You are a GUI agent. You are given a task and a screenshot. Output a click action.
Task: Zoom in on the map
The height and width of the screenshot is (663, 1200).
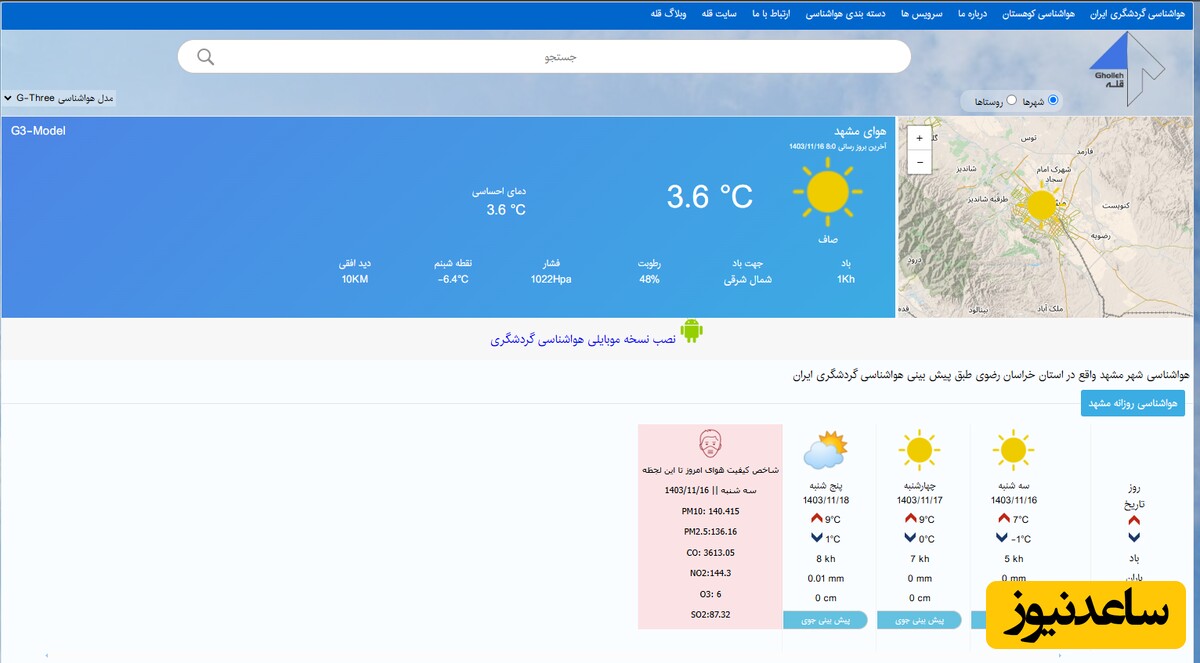click(x=919, y=138)
